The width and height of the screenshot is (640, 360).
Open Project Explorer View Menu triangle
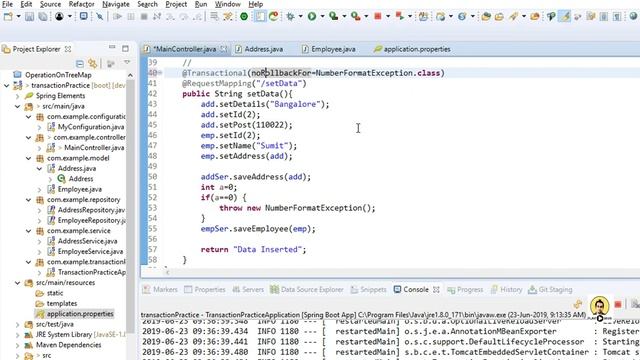pyautogui.click(x=127, y=62)
